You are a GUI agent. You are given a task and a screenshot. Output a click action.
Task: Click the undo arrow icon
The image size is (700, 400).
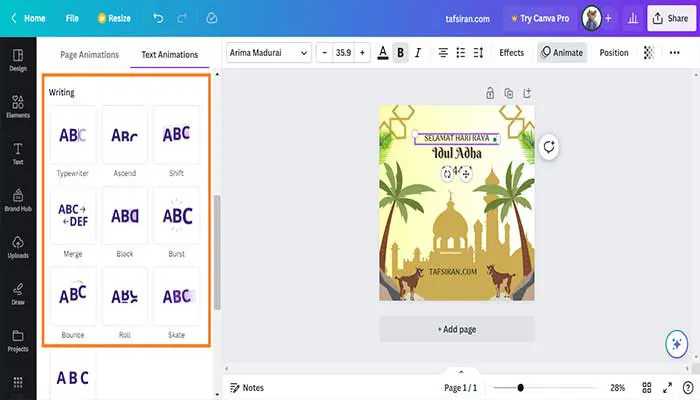point(159,18)
